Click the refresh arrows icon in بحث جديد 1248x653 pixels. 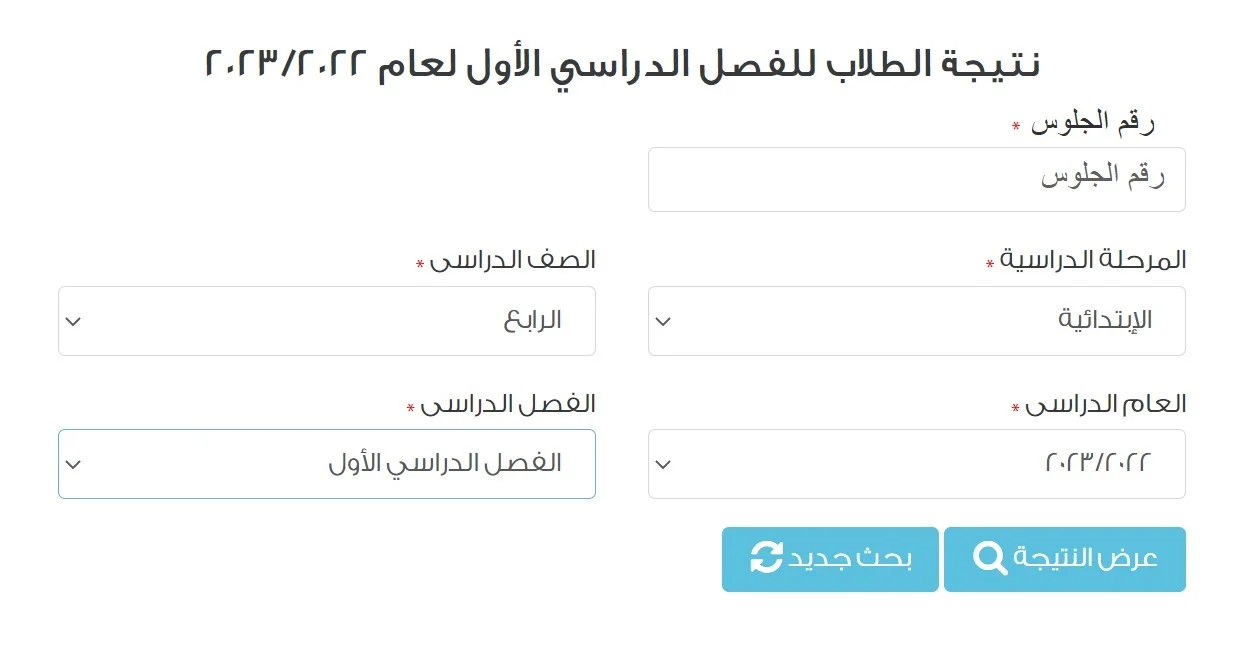(766, 559)
